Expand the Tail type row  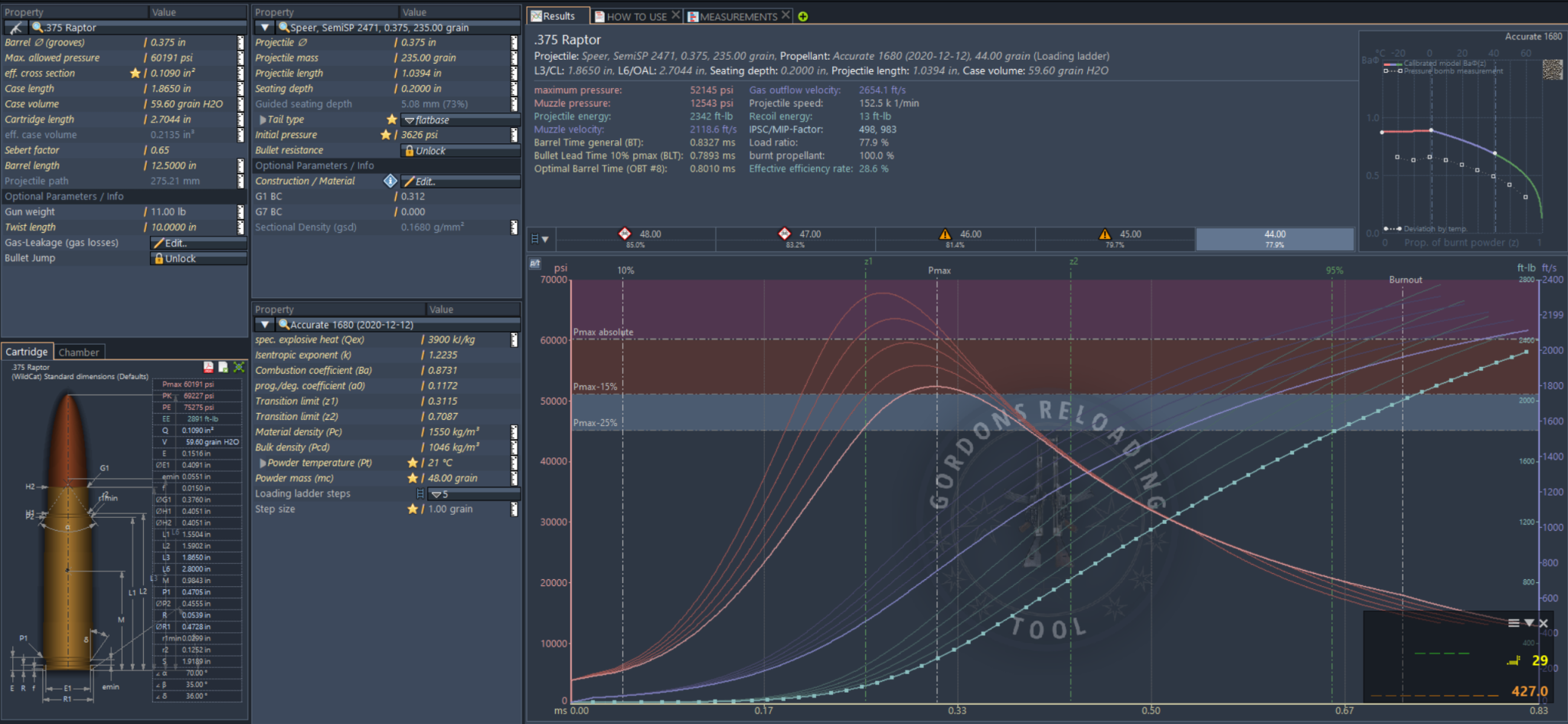pos(263,120)
